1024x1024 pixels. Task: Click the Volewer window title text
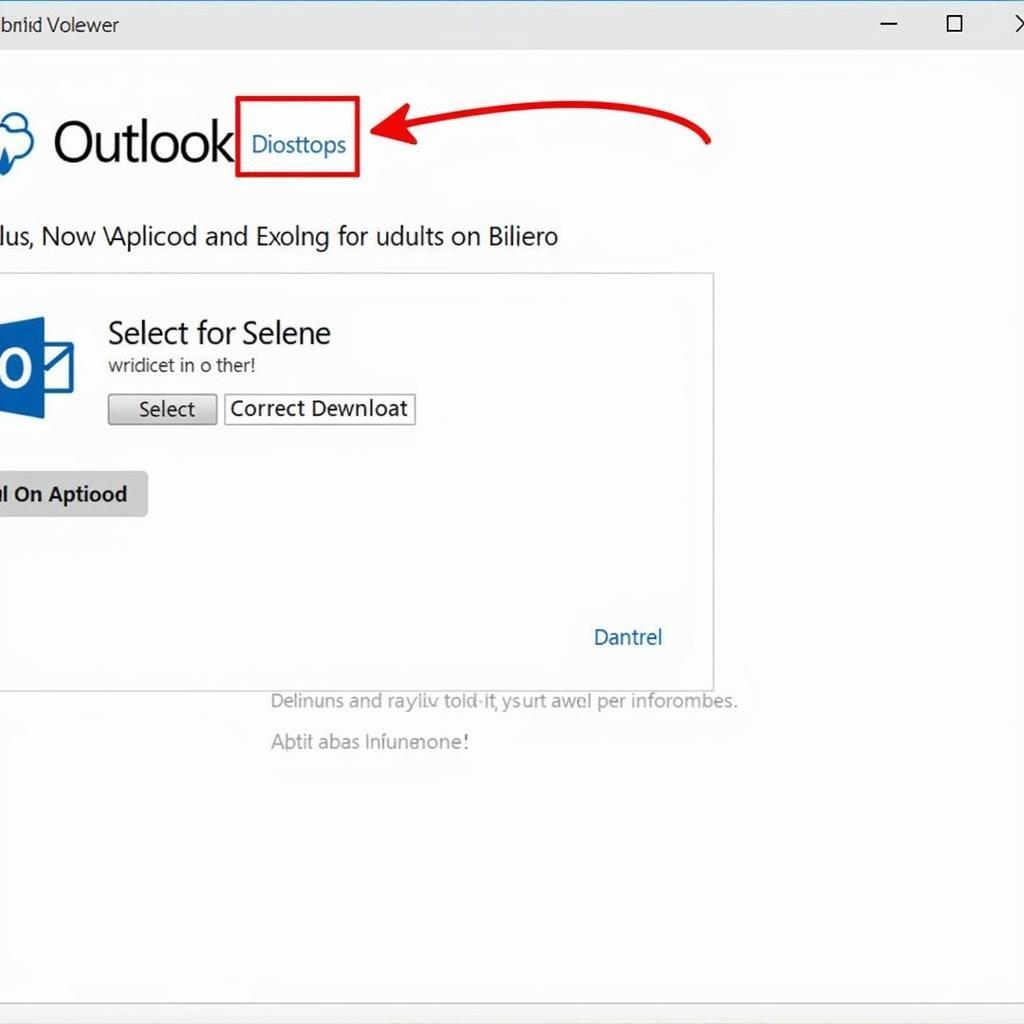59,25
